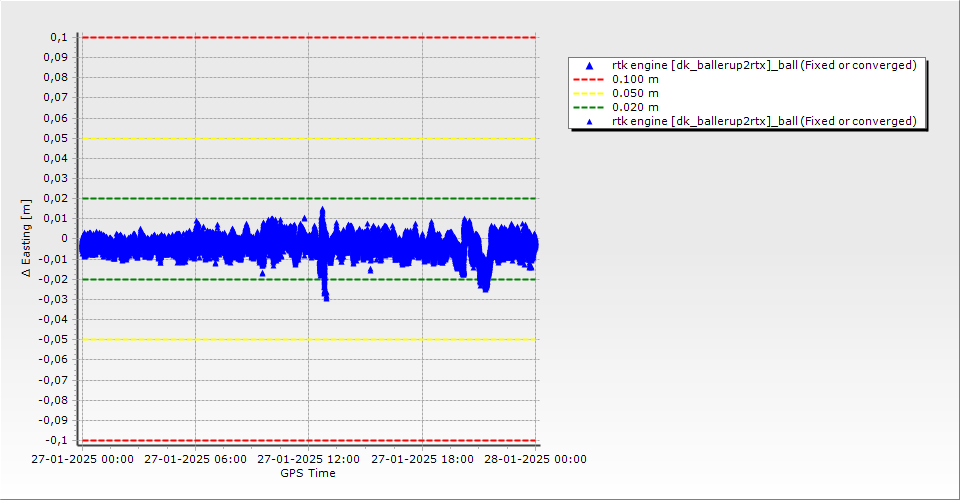Click the '-0,01' y-axis tick label

coord(53,259)
